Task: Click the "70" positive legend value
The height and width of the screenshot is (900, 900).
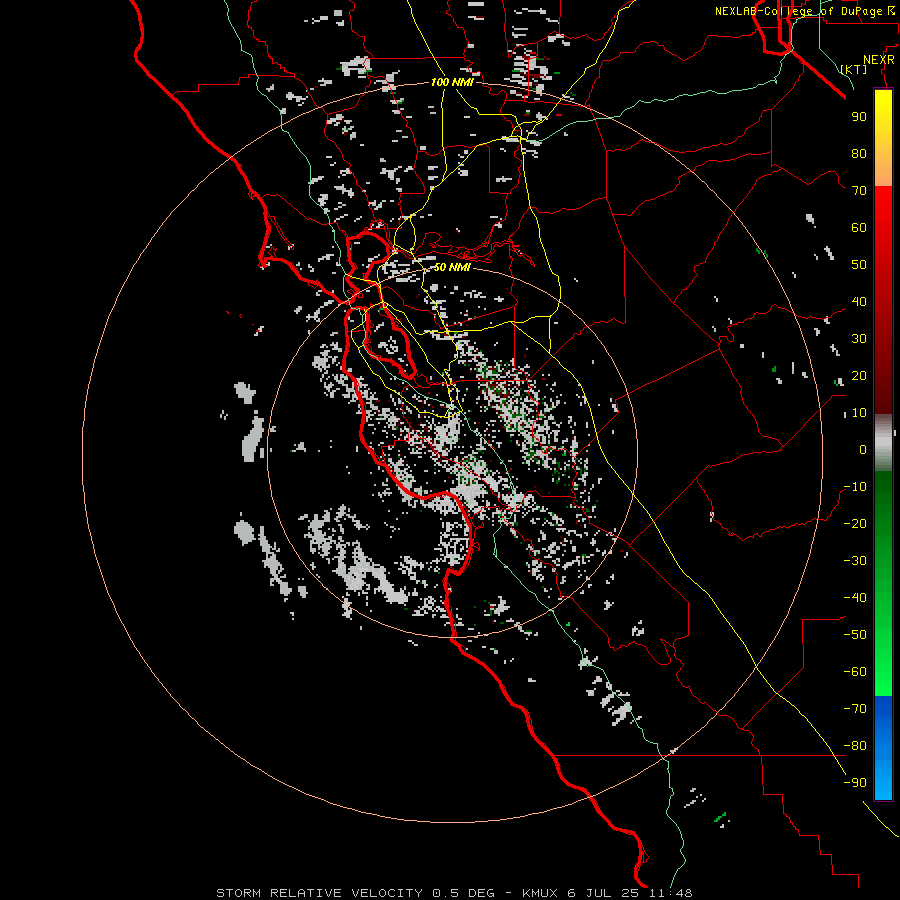Action: click(x=859, y=191)
